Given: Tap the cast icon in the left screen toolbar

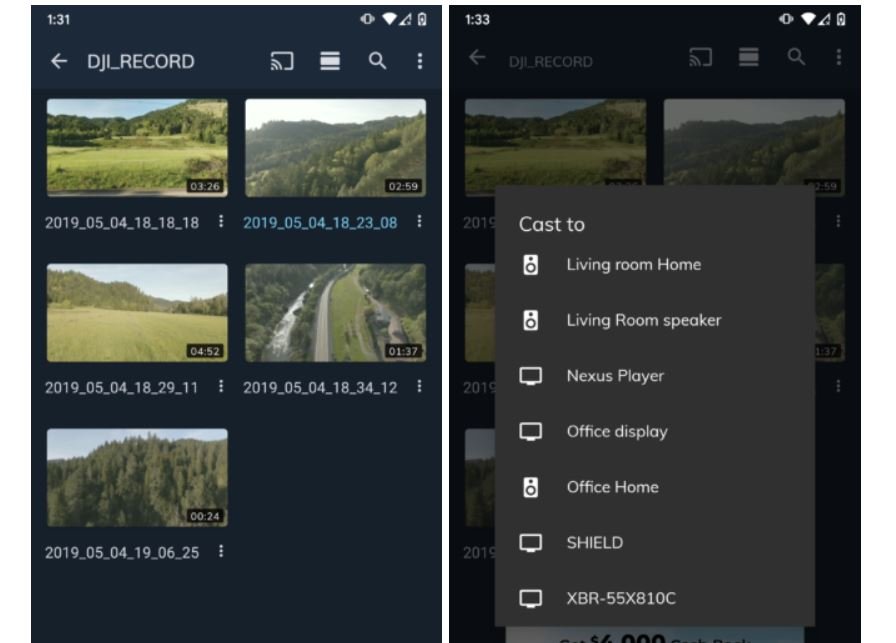Looking at the screenshot, I should click(282, 62).
